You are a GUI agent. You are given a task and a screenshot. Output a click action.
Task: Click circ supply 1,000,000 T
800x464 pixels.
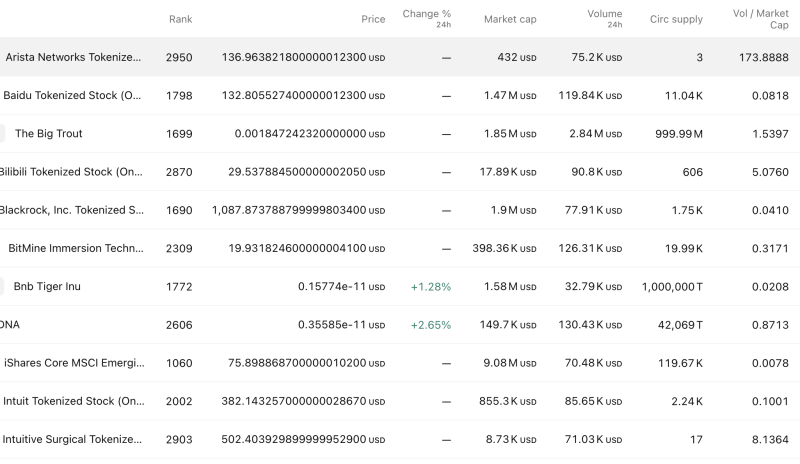point(672,287)
